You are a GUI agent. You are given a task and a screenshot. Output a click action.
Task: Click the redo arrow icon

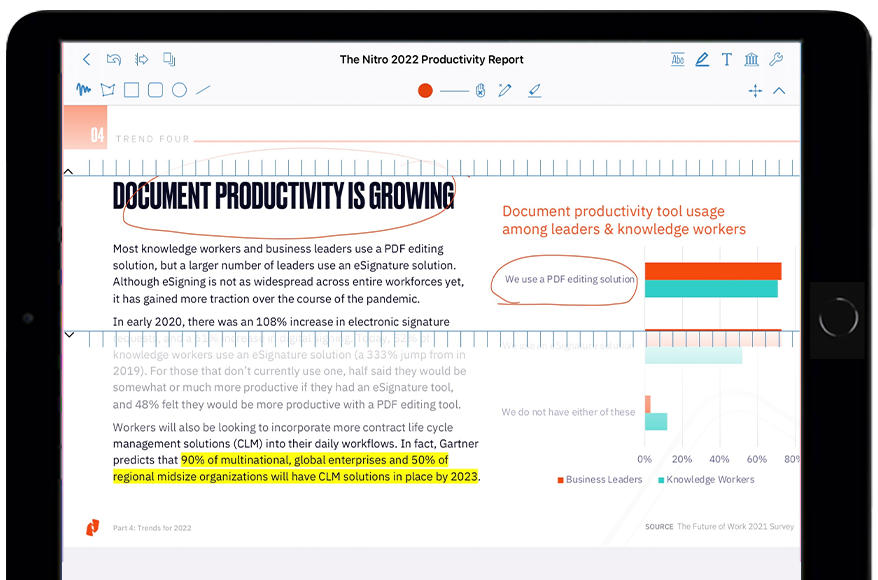click(x=142, y=59)
